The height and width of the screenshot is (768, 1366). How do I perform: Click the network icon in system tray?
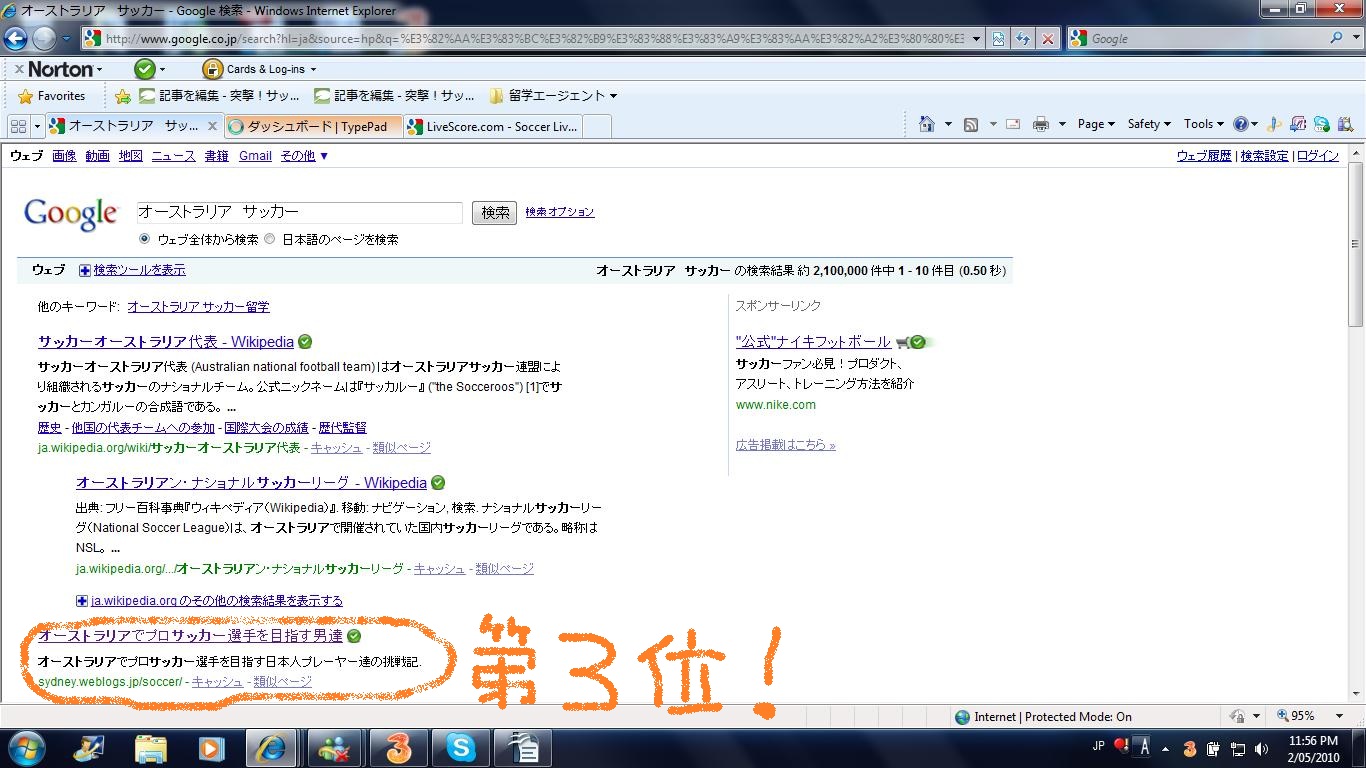tap(1238, 748)
